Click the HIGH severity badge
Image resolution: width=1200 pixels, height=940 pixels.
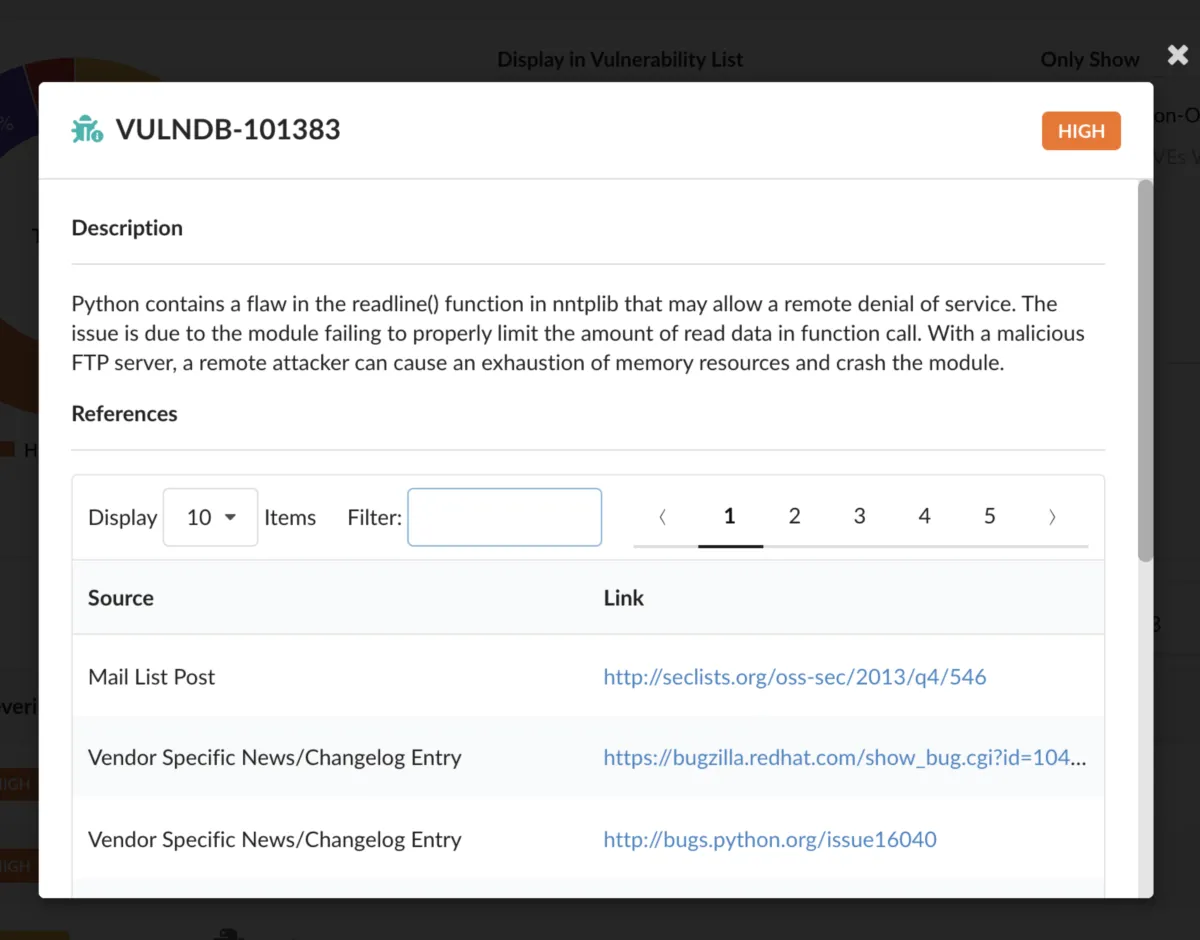tap(1080, 131)
